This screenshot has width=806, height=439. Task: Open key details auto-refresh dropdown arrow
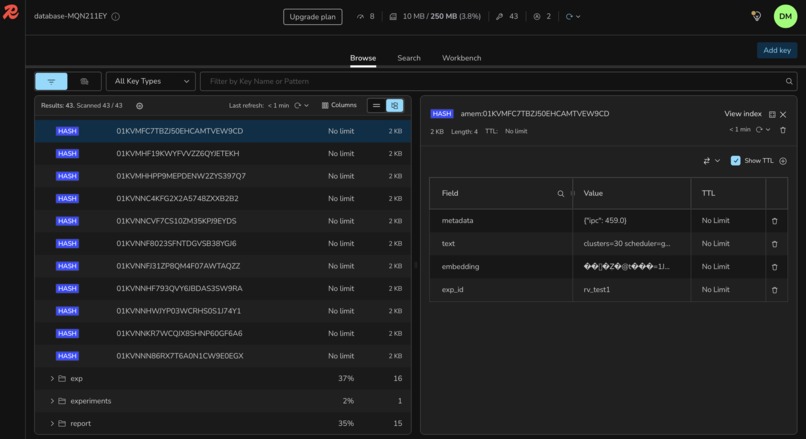click(x=768, y=130)
